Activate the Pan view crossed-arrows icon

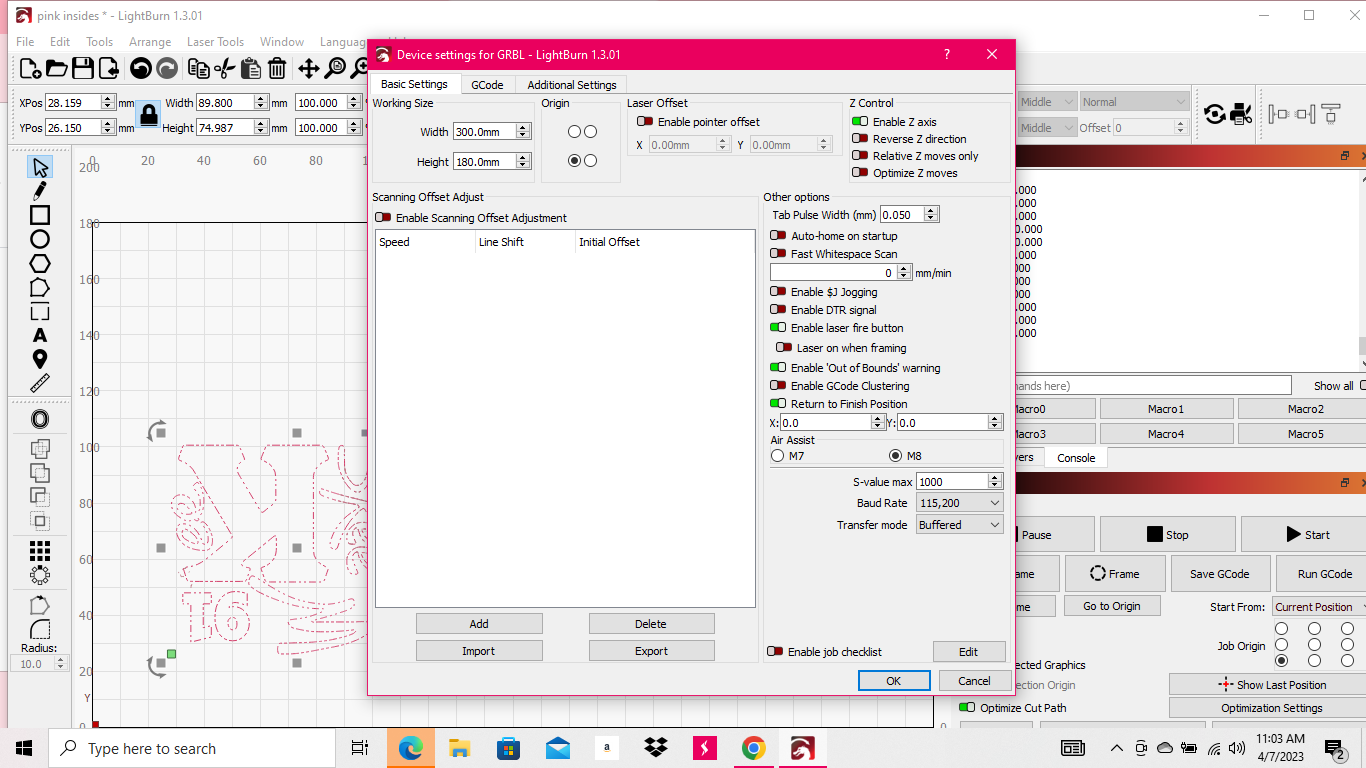click(x=308, y=68)
